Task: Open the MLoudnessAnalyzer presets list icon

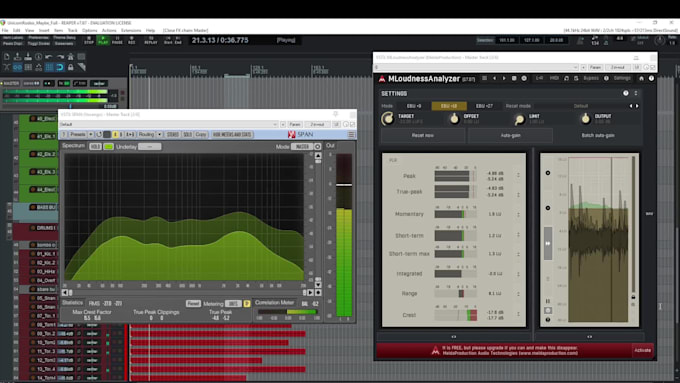Action: click(484, 79)
